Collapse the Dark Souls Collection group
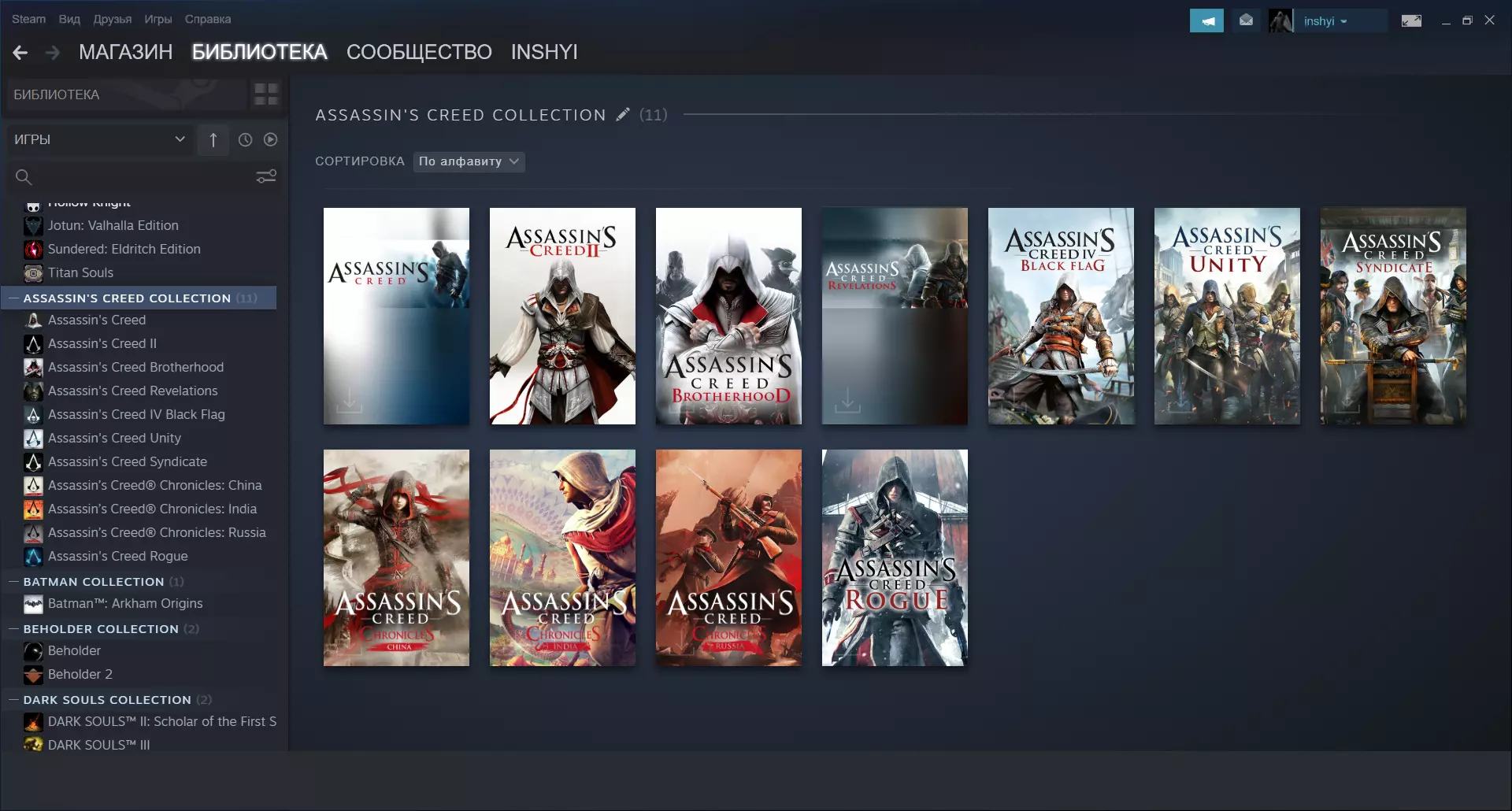 (x=13, y=700)
